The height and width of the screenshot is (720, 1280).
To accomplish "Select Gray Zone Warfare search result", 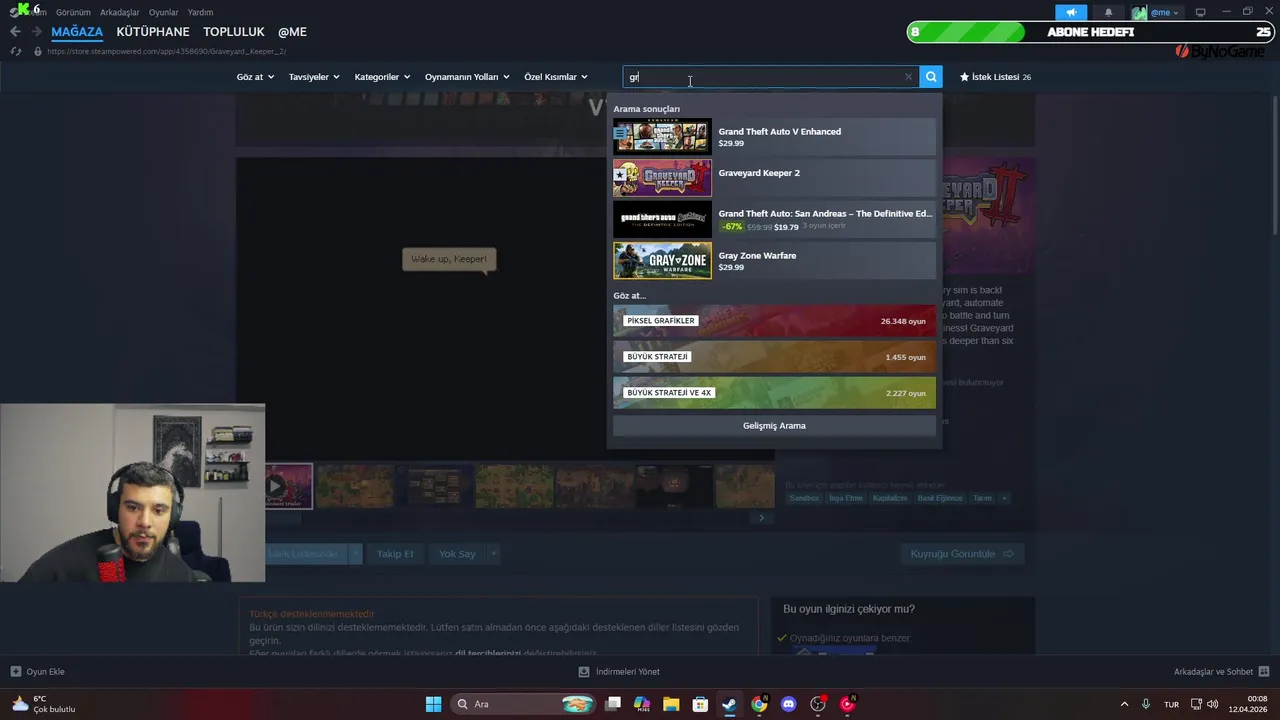I will (x=774, y=260).
